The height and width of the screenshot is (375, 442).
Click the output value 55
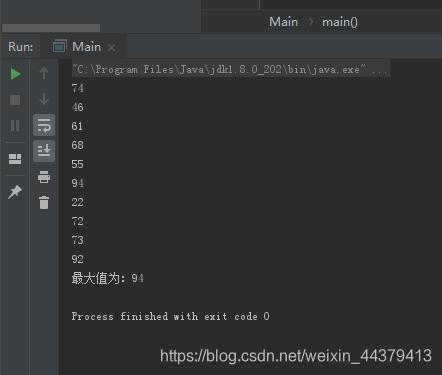tap(77, 164)
